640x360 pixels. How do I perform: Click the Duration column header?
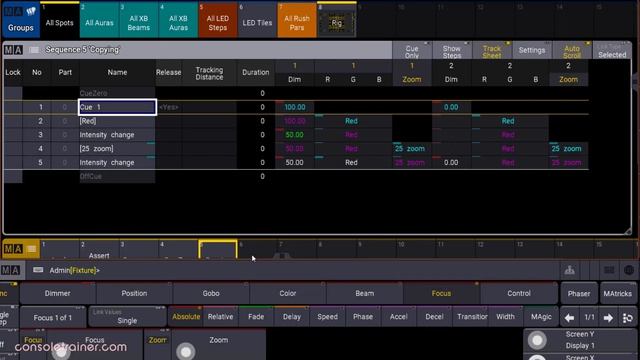[x=256, y=73]
